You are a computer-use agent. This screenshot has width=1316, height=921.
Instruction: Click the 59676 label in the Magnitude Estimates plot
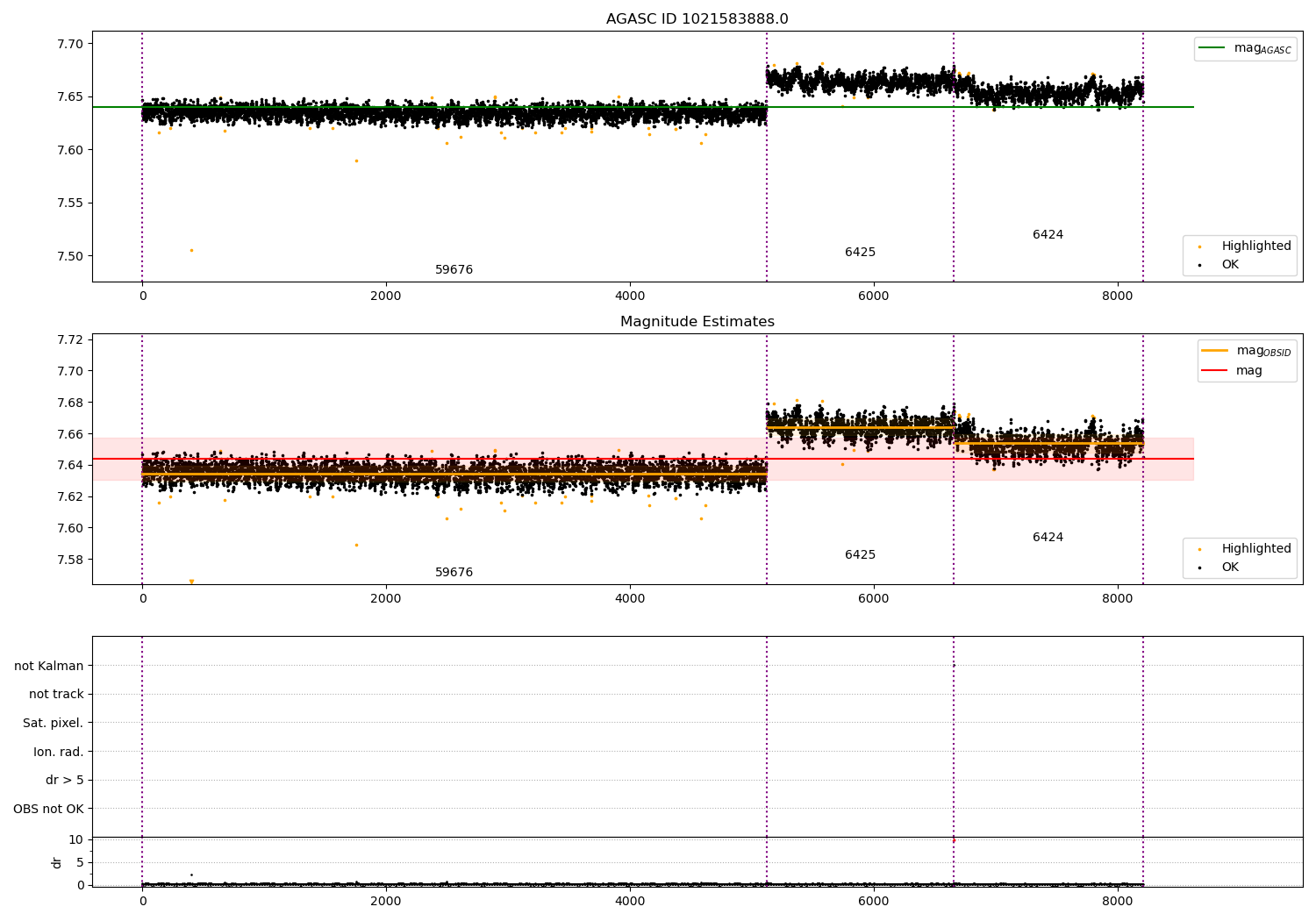[x=454, y=573]
